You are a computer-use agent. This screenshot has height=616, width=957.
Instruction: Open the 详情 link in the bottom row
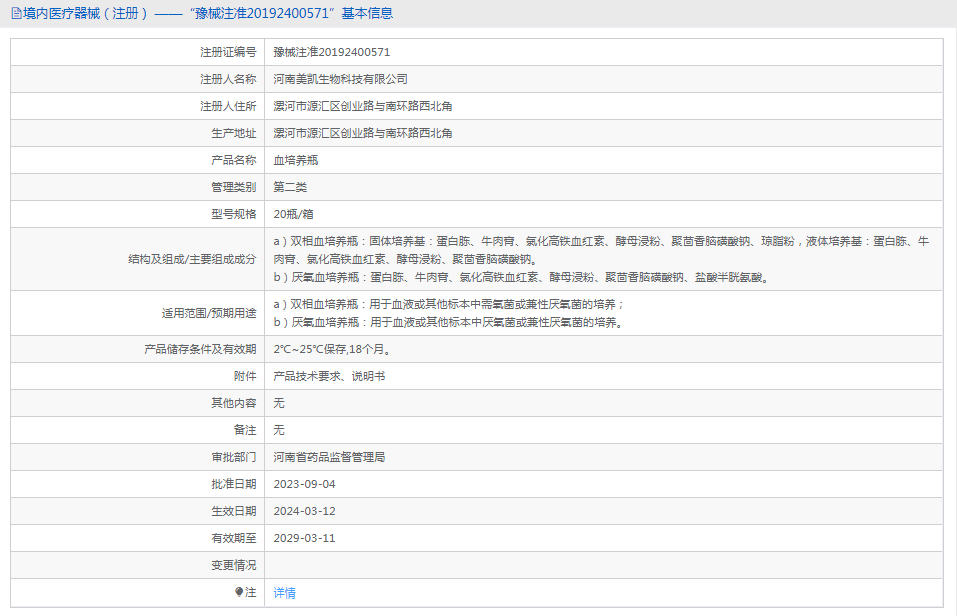point(284,593)
